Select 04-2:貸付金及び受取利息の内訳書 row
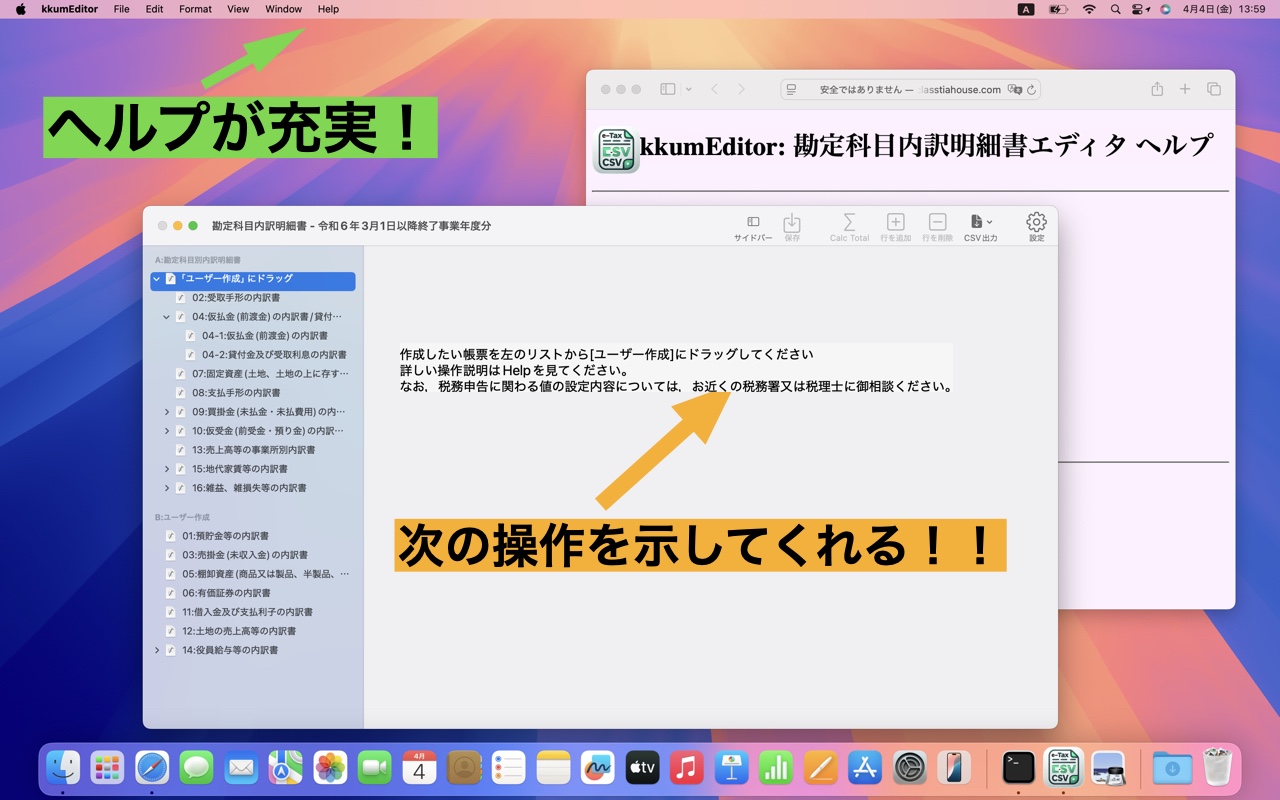 [253, 355]
